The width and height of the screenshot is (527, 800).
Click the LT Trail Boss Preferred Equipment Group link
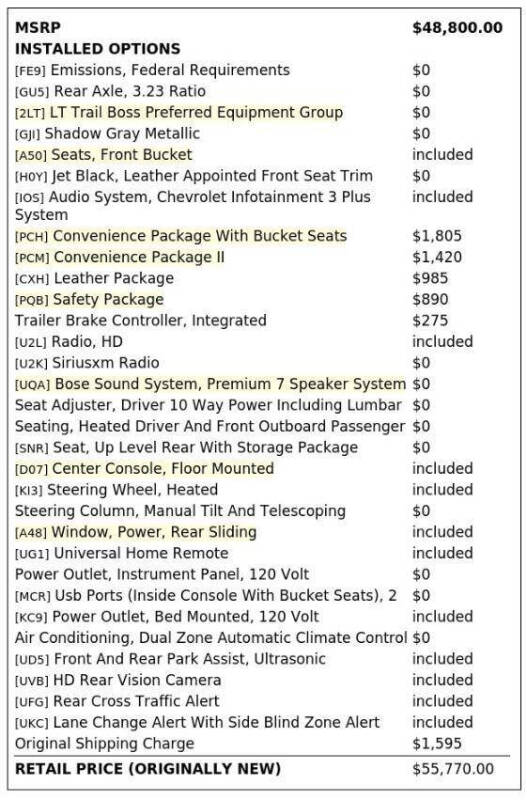coord(196,112)
